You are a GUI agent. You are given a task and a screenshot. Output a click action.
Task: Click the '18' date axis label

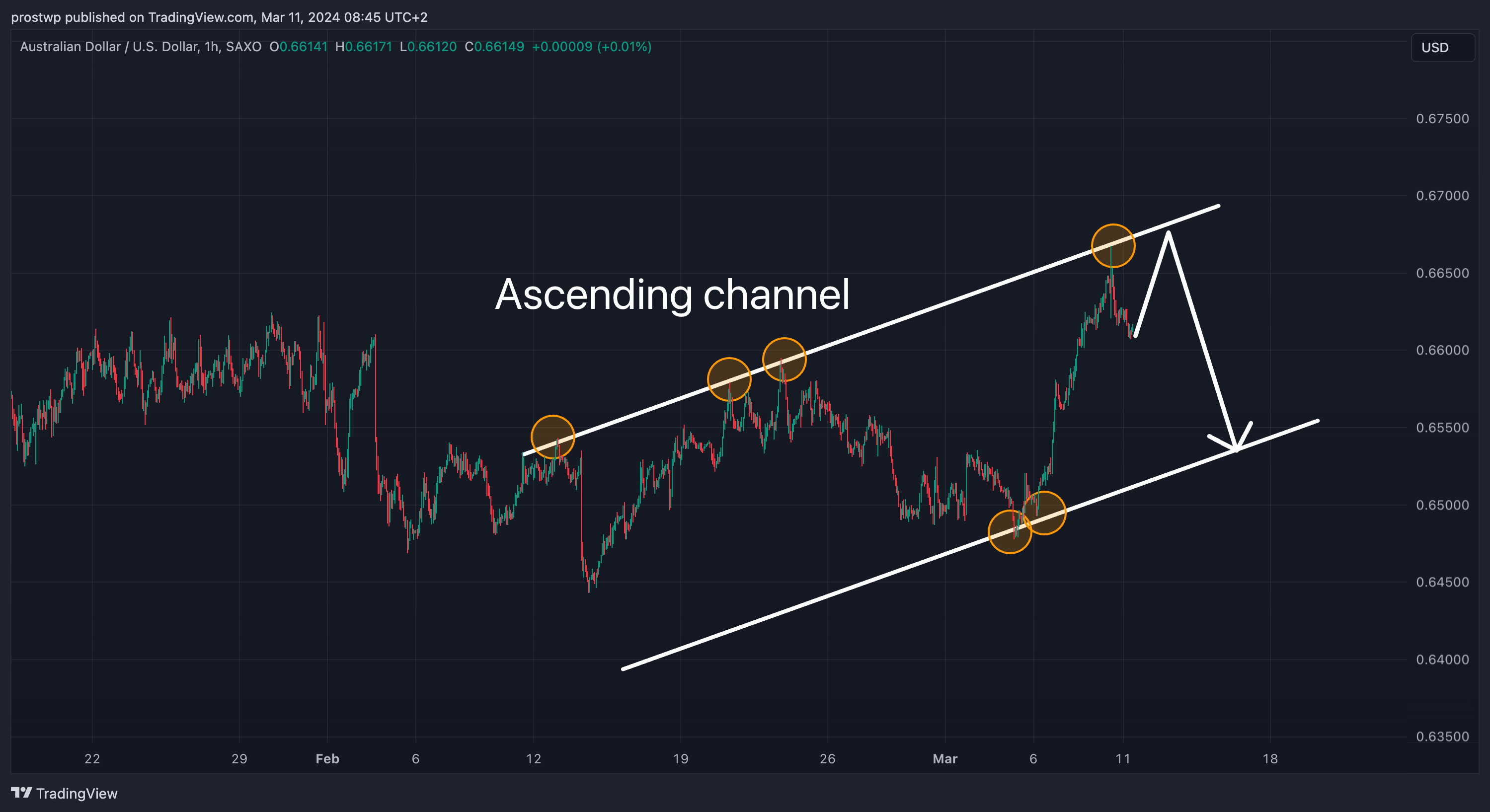pyautogui.click(x=1270, y=759)
